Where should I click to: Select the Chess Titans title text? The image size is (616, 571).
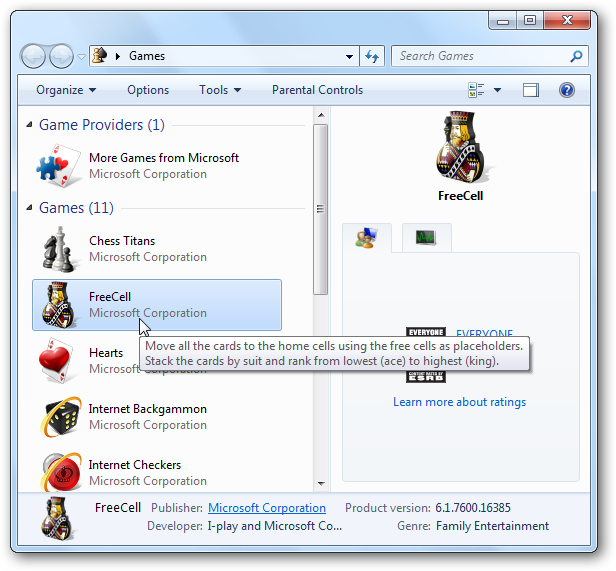pyautogui.click(x=122, y=241)
